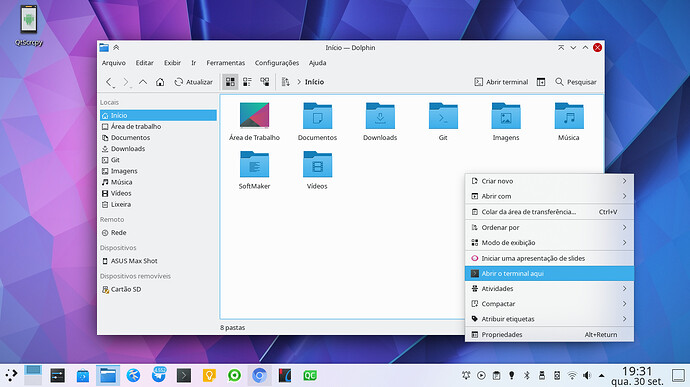690x387 pixels.
Task: Select the Imagens folder icon
Action: pyautogui.click(x=506, y=115)
